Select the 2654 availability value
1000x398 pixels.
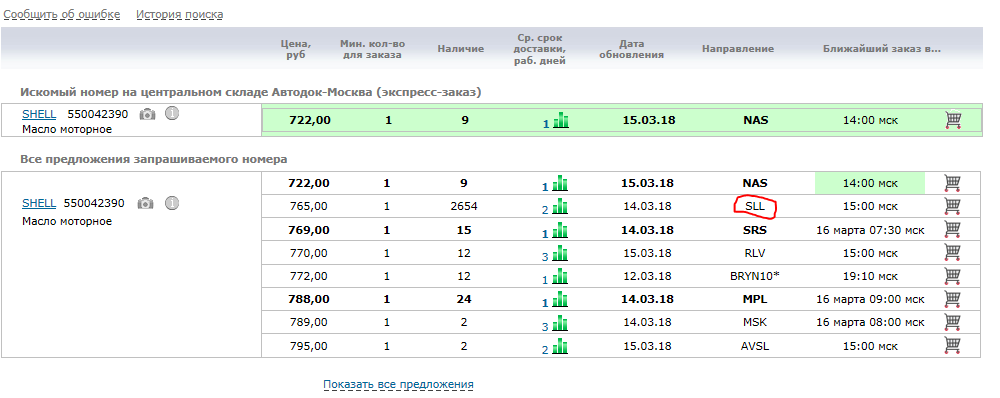[x=463, y=207]
